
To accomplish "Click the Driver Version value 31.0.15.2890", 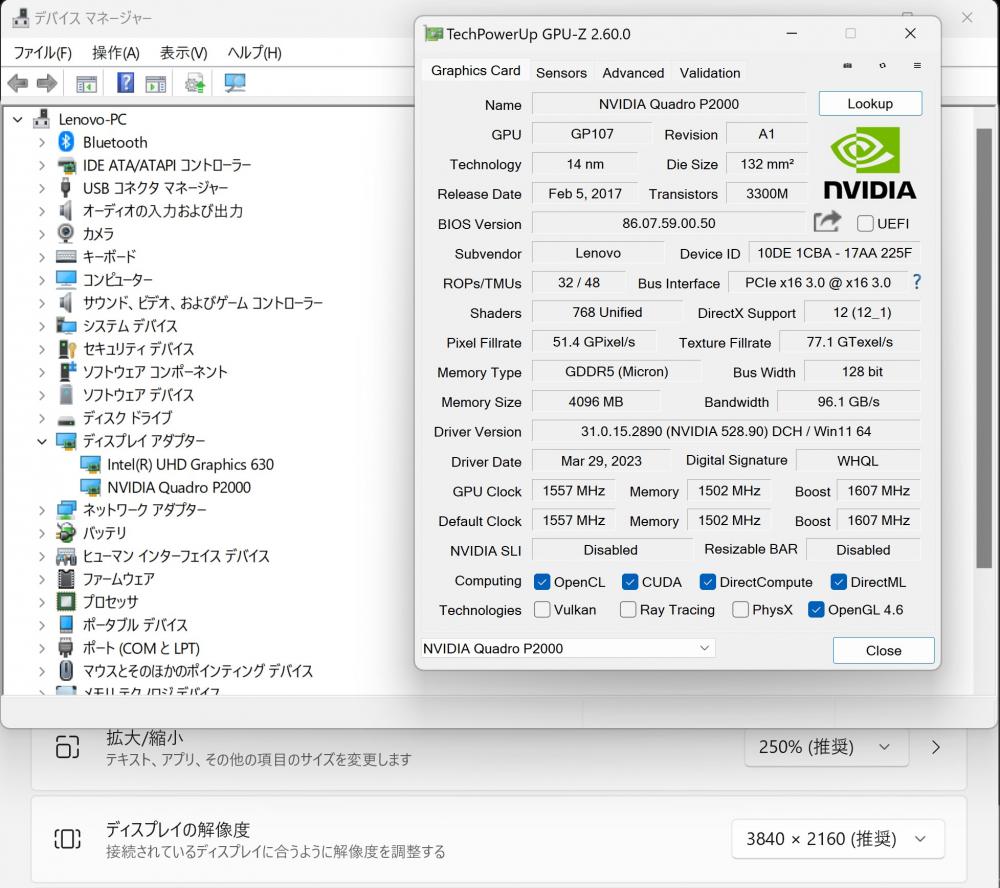I will [726, 431].
